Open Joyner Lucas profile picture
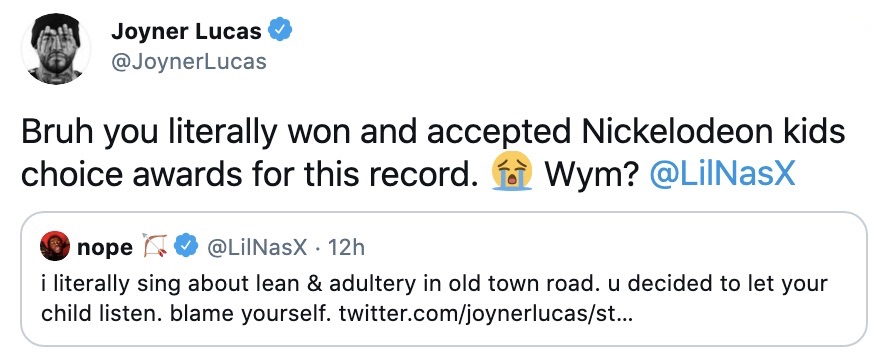Image resolution: width=881 pixels, height=361 pixels. pos(55,49)
